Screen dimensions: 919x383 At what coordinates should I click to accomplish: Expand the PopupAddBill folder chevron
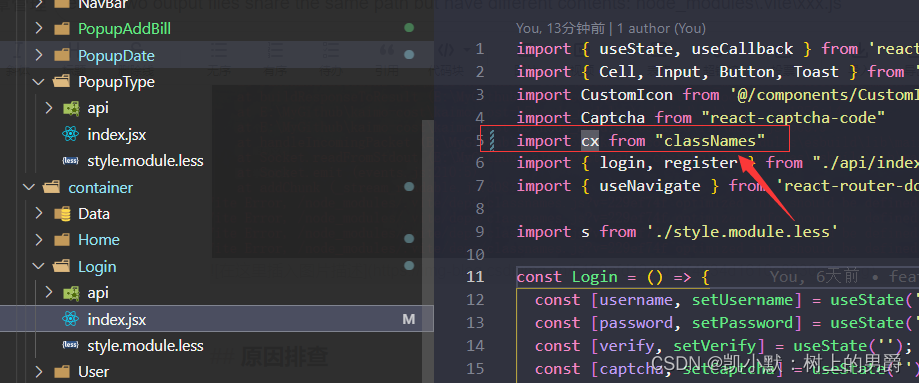(x=39, y=29)
